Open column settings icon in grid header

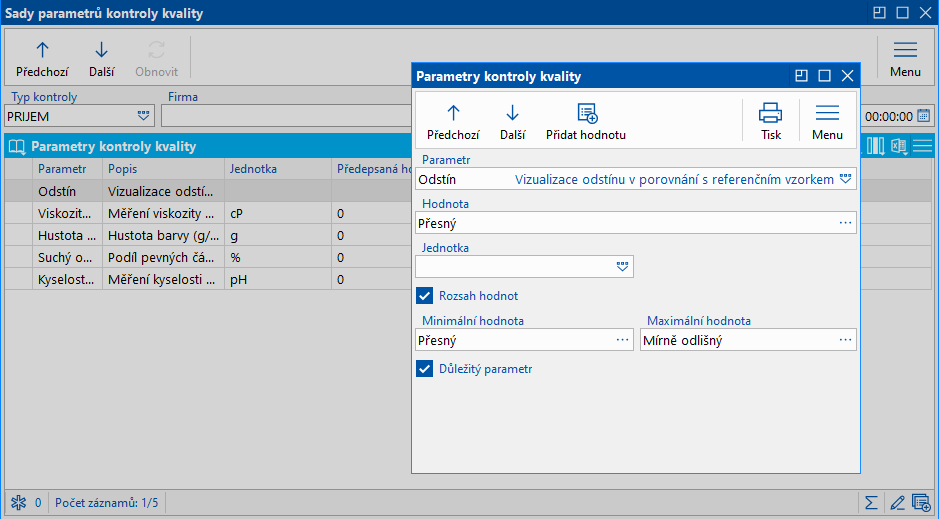876,146
